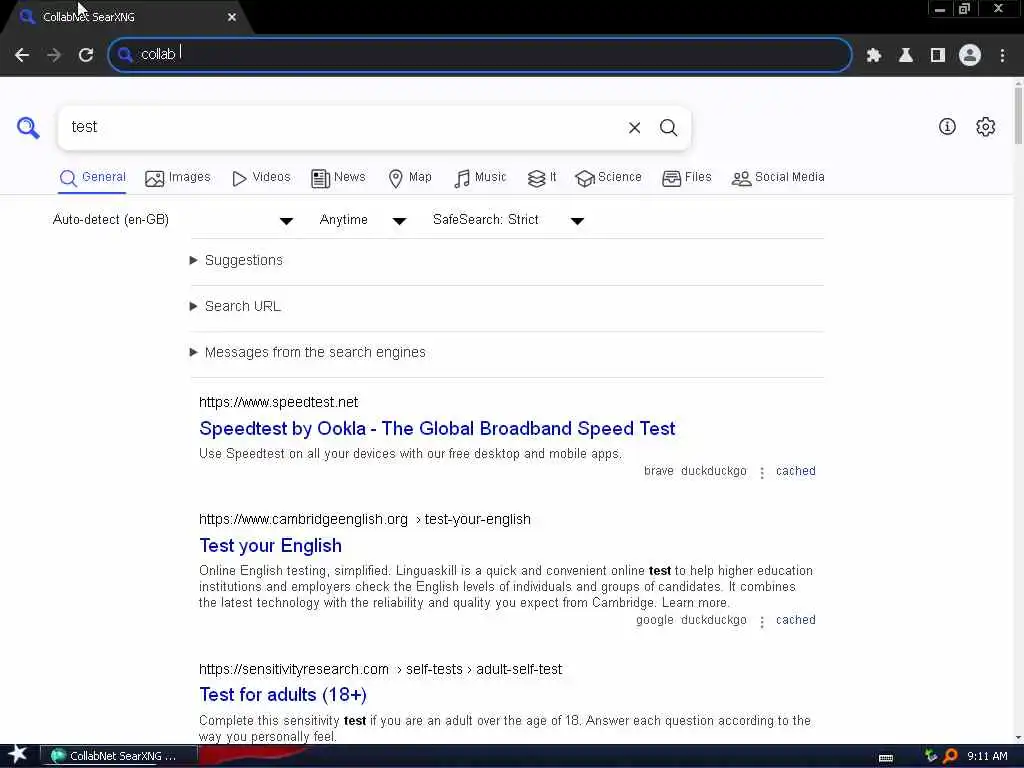Open Speedtest by Ookla result link
The image size is (1024, 768).
click(437, 428)
